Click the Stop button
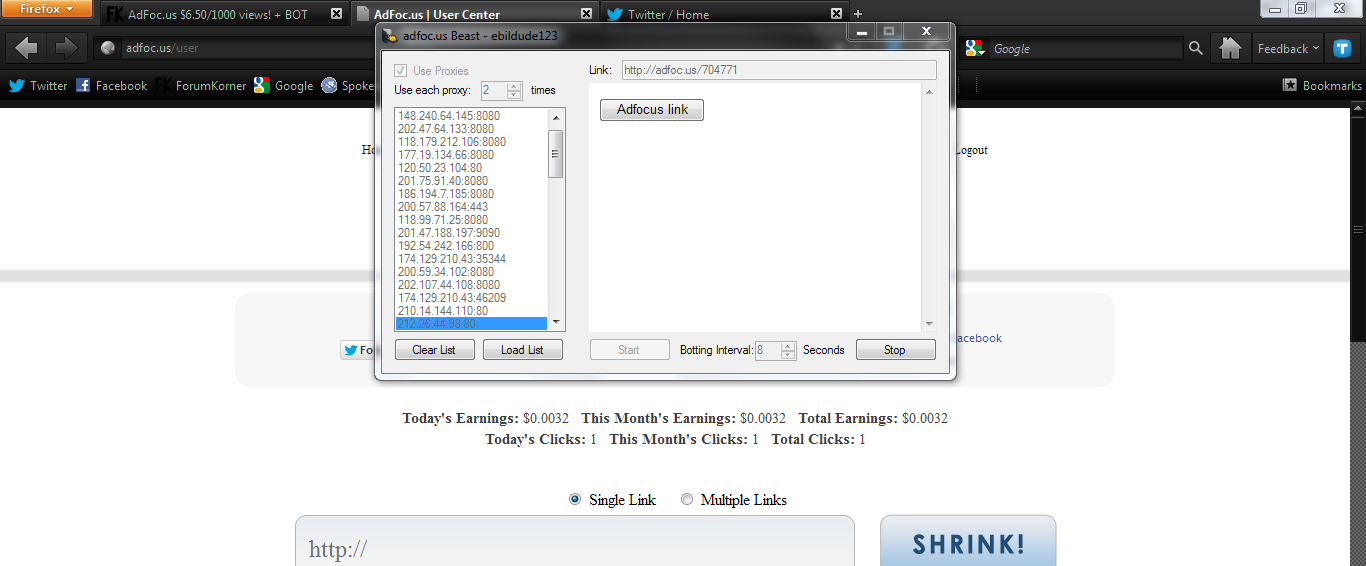This screenshot has width=1366, height=566. tap(895, 350)
